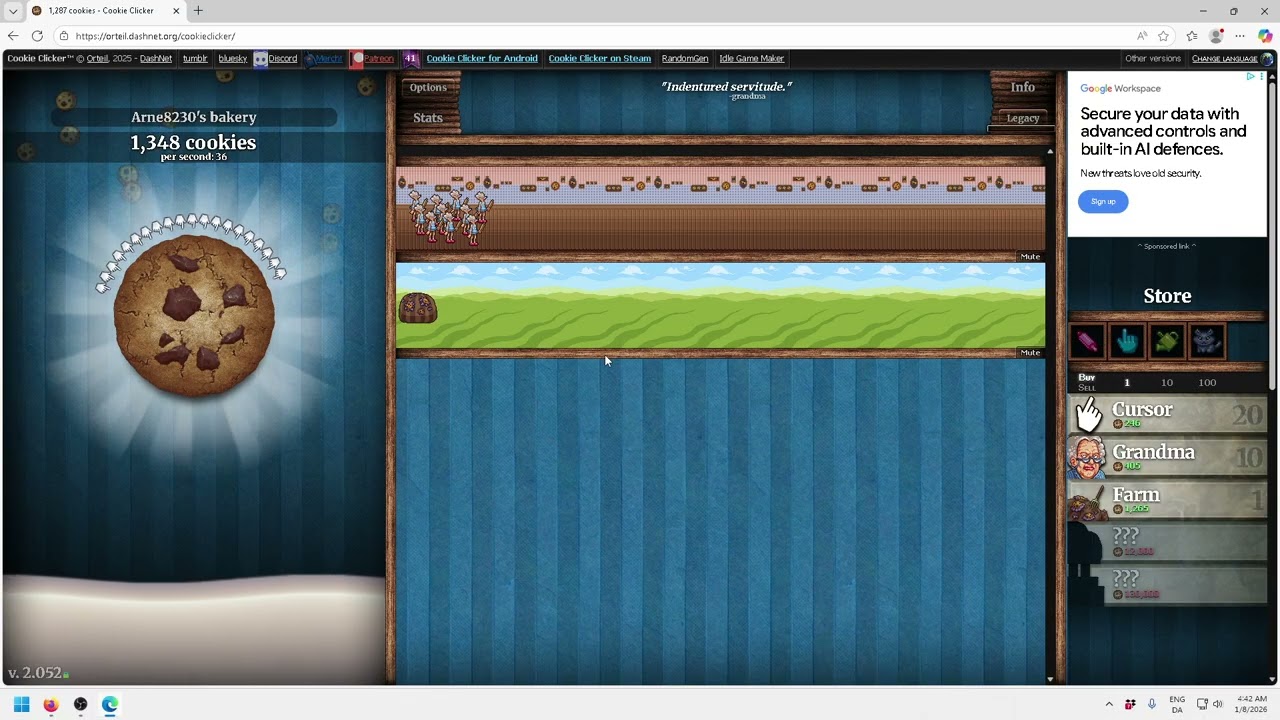
Task: Buy the kitten upgrade in store
Action: tap(1207, 342)
